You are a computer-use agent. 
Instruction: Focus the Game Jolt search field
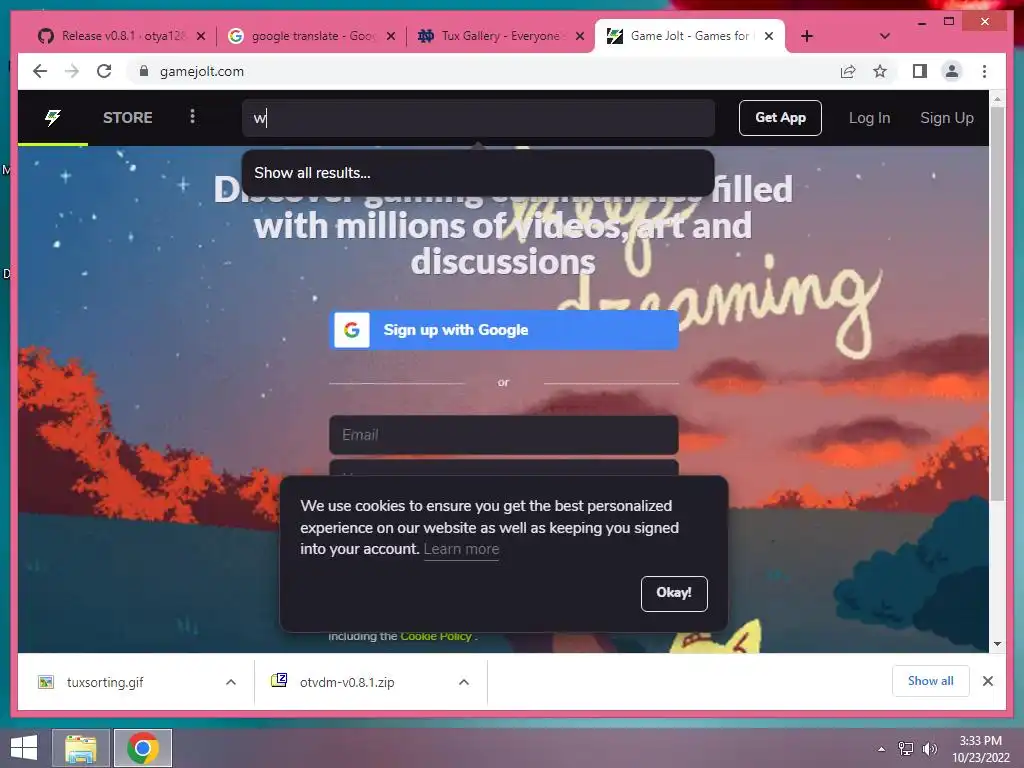pos(478,118)
